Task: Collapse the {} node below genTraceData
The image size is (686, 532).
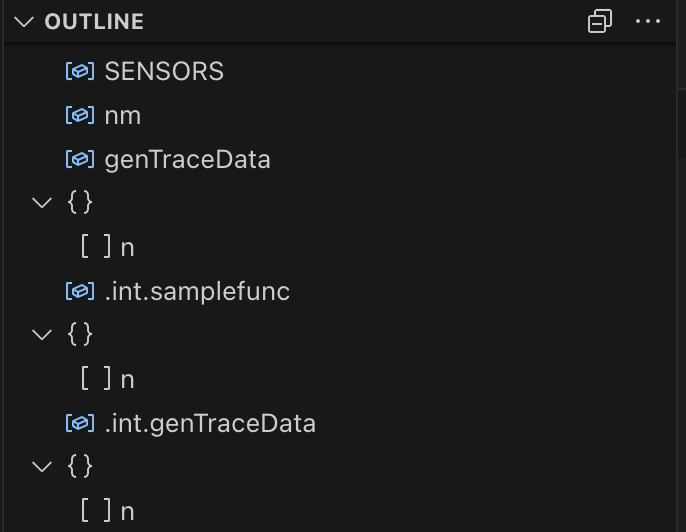Action: tap(41, 203)
